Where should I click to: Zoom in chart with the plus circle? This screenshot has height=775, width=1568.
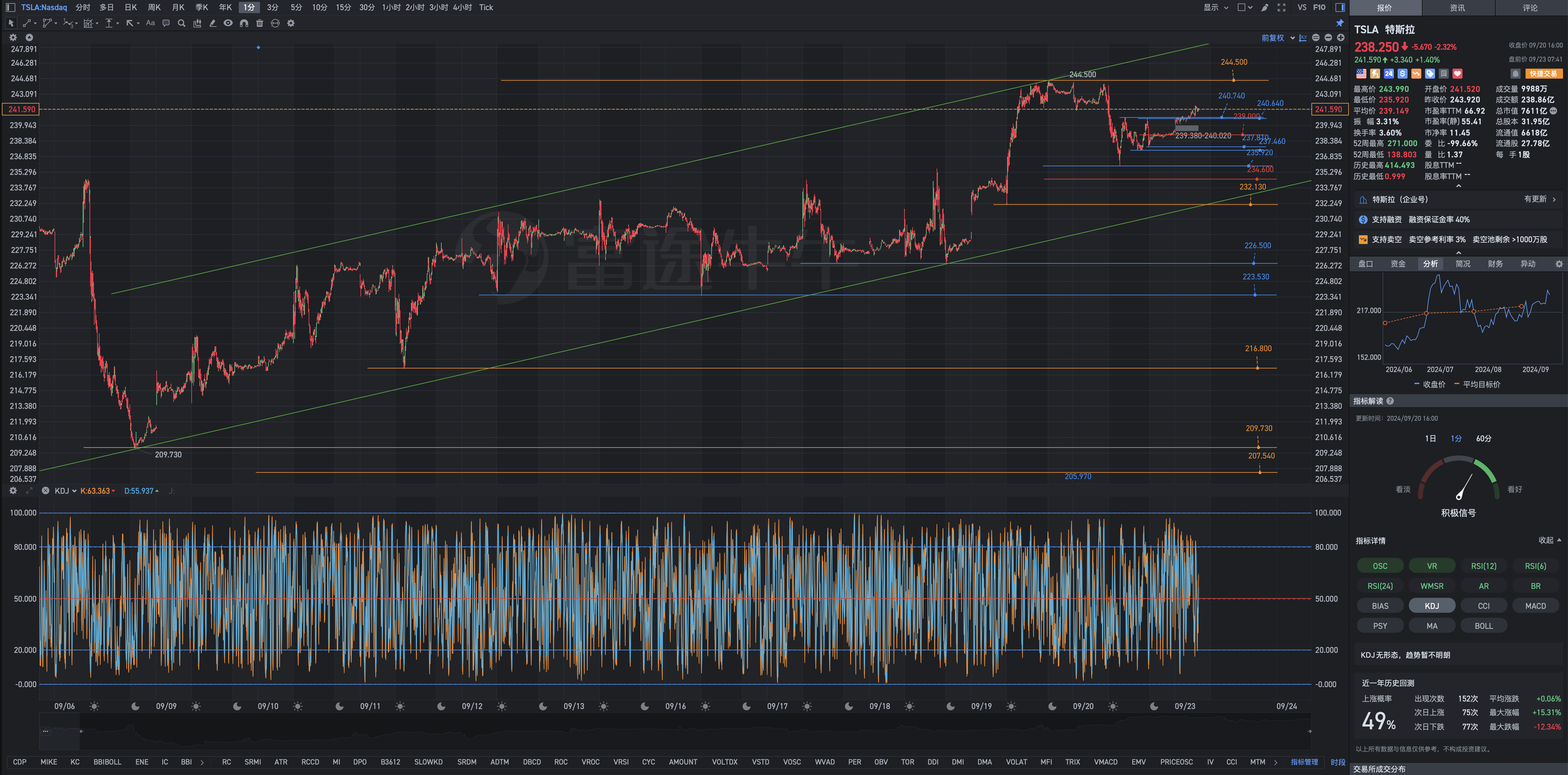click(x=1340, y=38)
